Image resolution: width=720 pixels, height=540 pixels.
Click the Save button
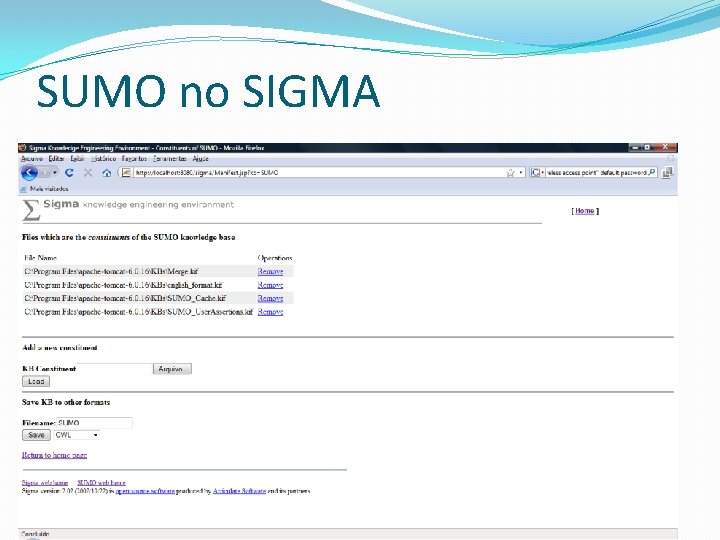[36, 435]
